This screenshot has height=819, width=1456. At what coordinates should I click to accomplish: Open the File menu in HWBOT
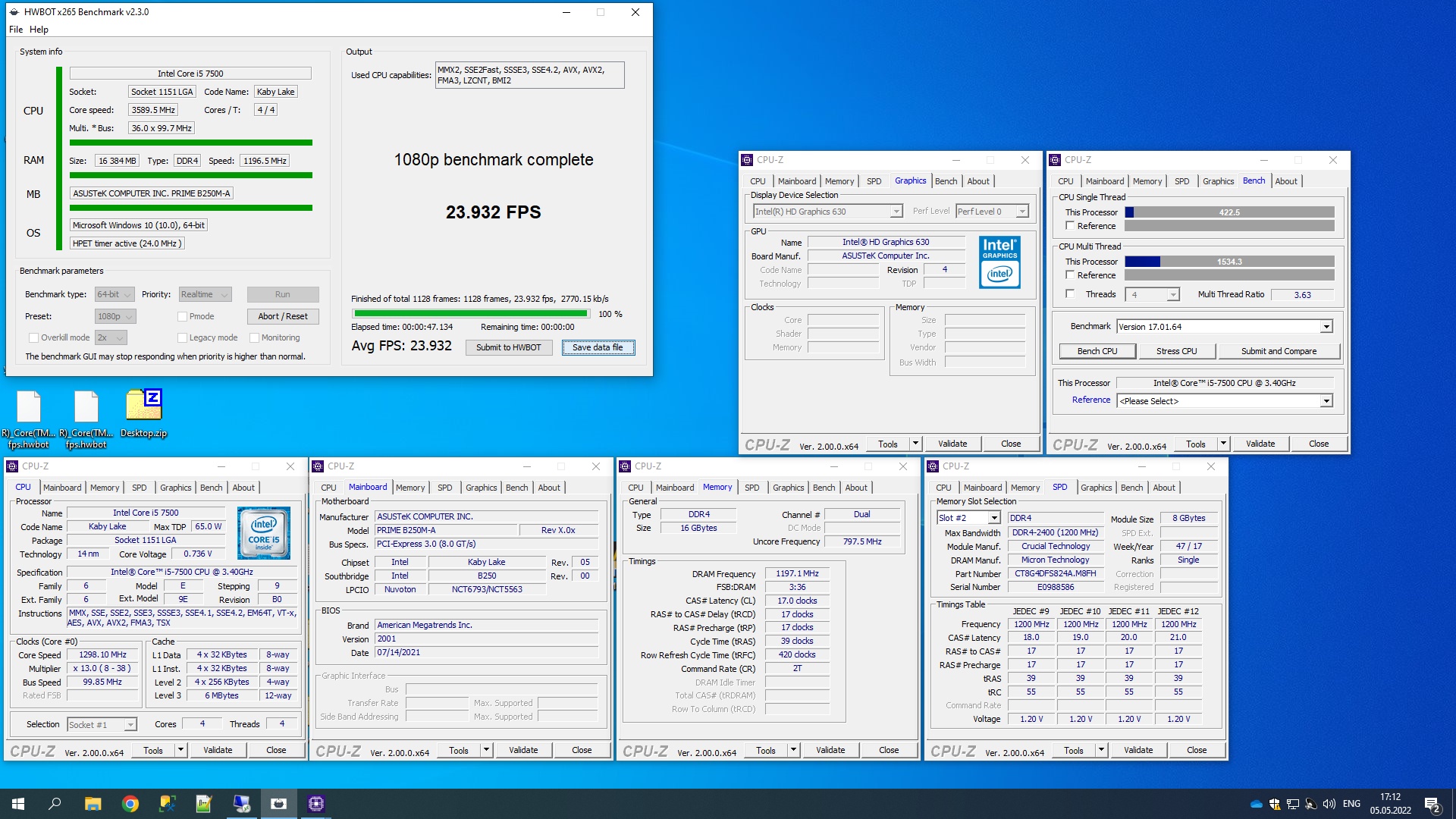click(16, 30)
